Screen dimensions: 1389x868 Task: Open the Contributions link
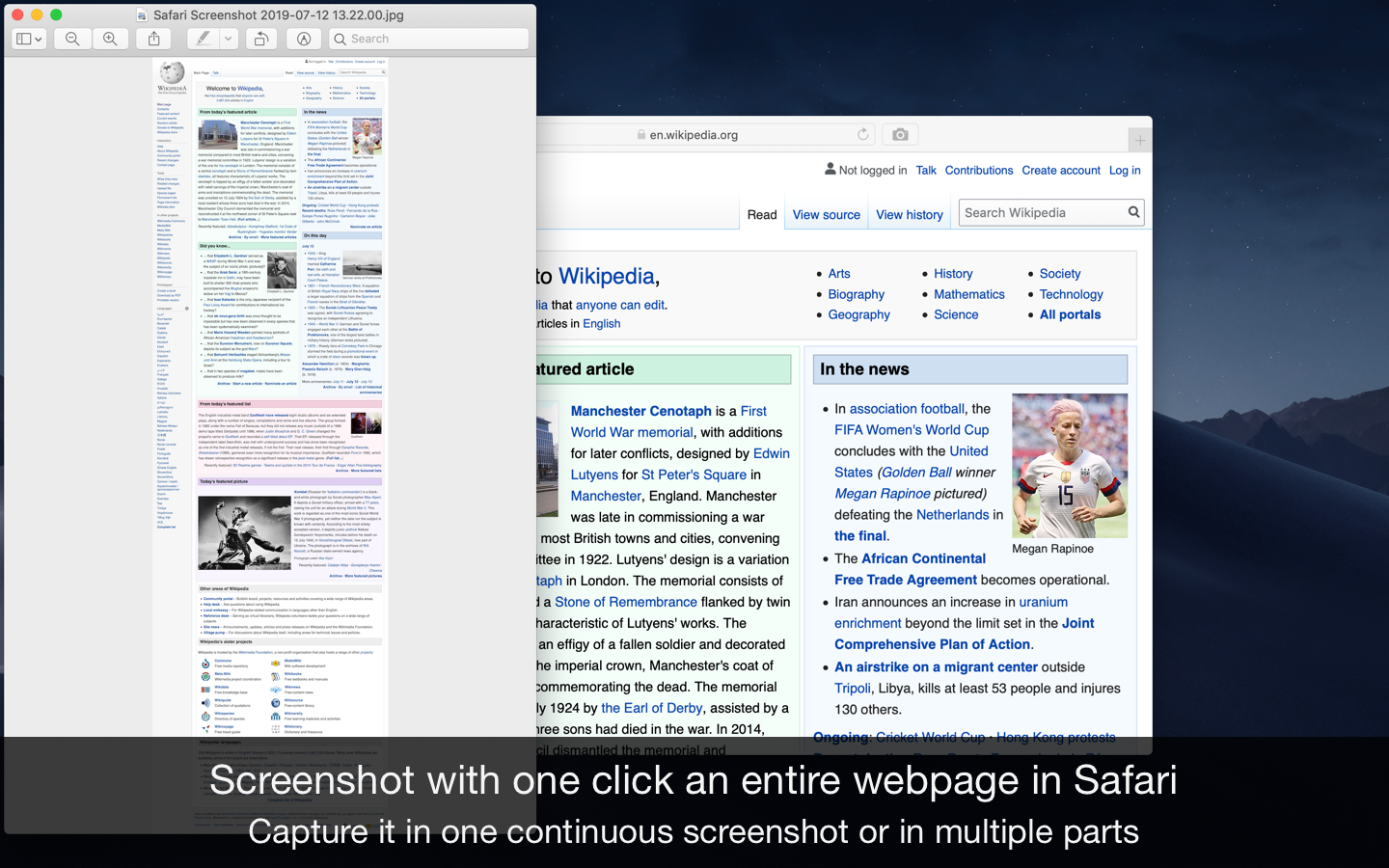(979, 171)
